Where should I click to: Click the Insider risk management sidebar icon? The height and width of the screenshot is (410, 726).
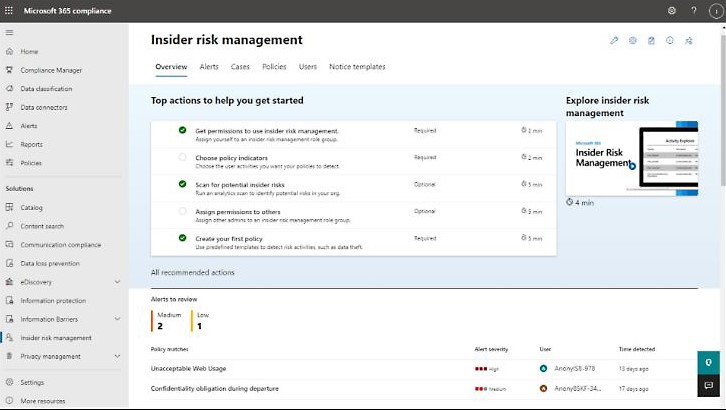9,337
